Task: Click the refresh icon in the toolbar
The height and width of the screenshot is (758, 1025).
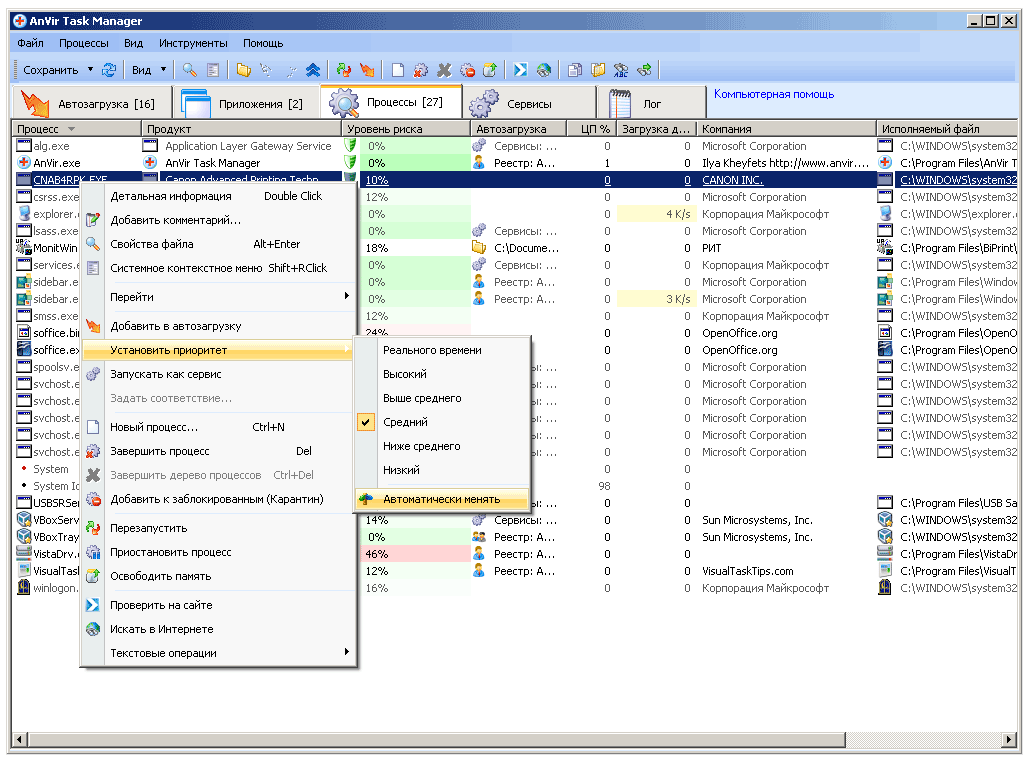Action: click(109, 70)
